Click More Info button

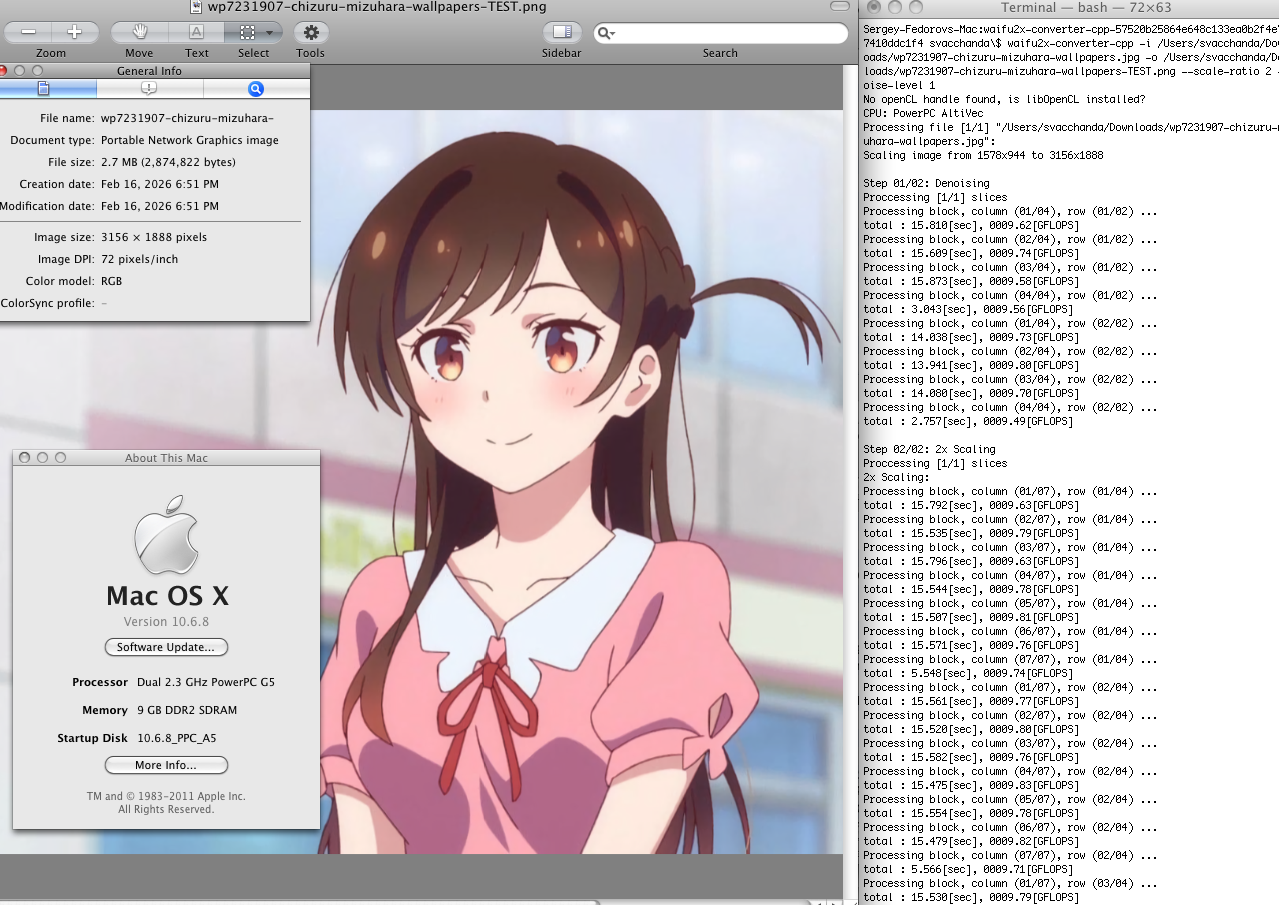point(166,765)
